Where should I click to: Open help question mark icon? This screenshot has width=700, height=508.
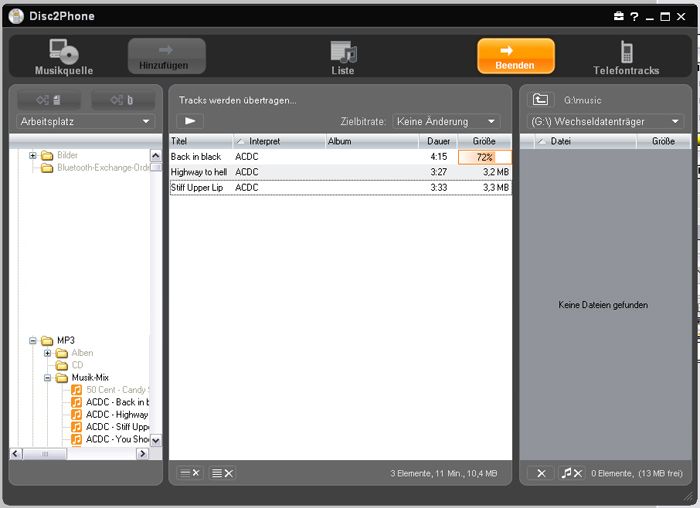634,17
